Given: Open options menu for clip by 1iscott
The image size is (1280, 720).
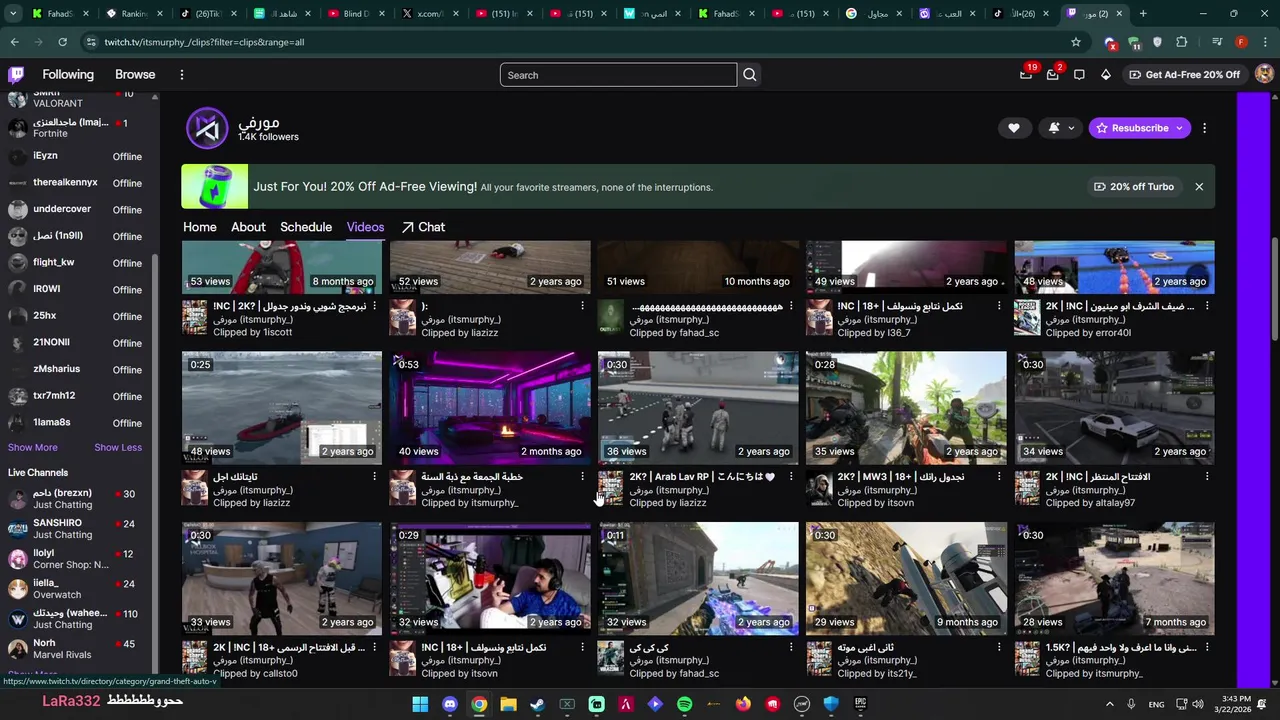Looking at the screenshot, I should click(374, 306).
